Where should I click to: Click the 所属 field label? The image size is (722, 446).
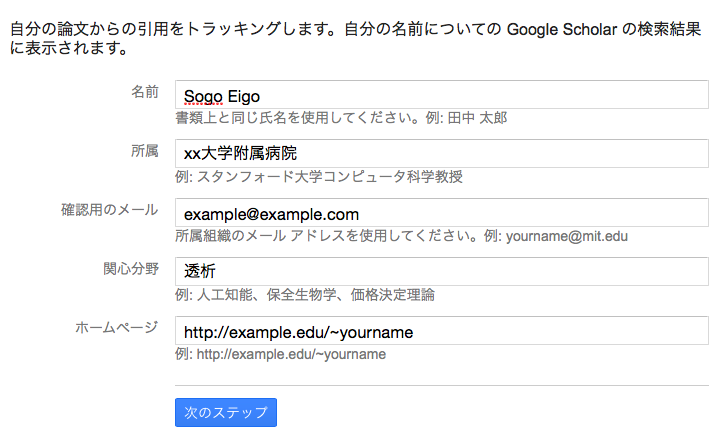point(144,151)
